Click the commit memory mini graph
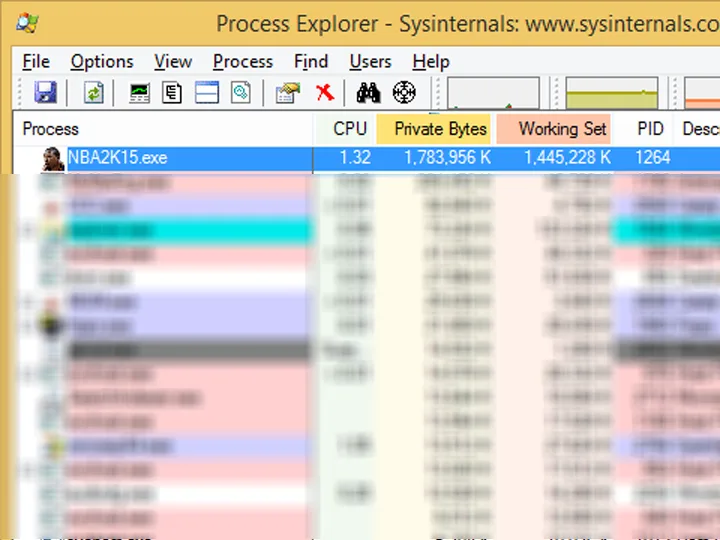The width and height of the screenshot is (720, 540). [x=612, y=93]
